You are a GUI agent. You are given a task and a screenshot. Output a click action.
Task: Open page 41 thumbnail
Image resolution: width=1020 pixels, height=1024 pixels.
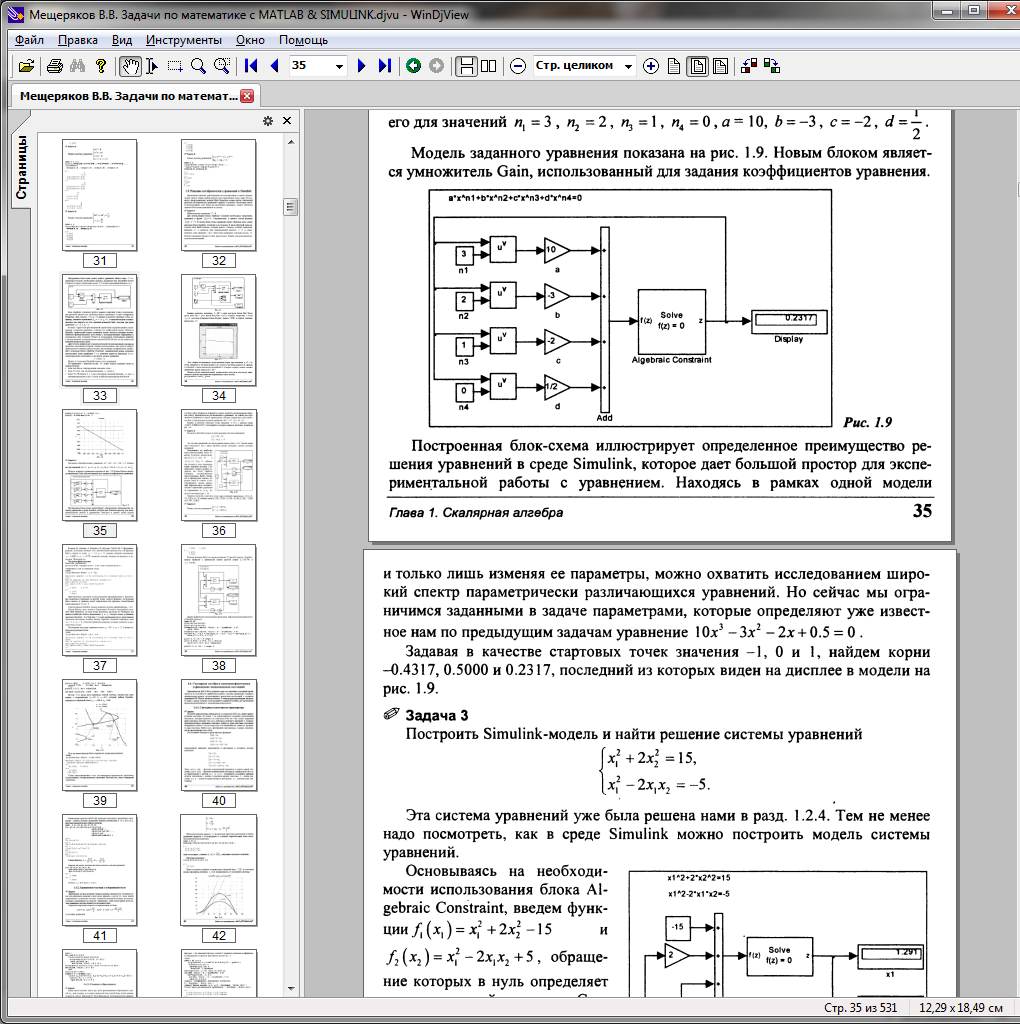click(x=100, y=871)
